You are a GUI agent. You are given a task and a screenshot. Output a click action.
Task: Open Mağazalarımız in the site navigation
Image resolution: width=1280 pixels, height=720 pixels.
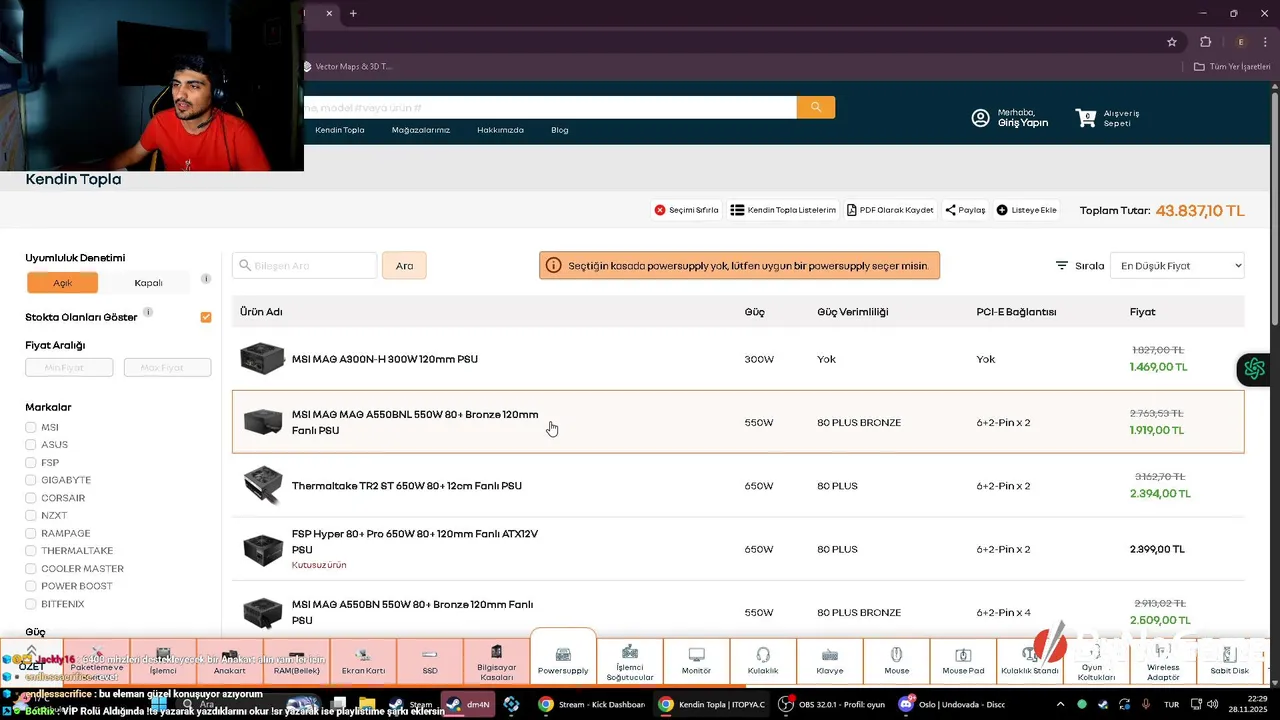coord(421,130)
